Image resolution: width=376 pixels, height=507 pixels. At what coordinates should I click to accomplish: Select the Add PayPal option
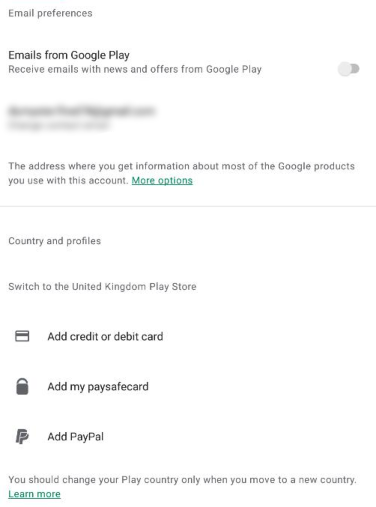(x=188, y=436)
